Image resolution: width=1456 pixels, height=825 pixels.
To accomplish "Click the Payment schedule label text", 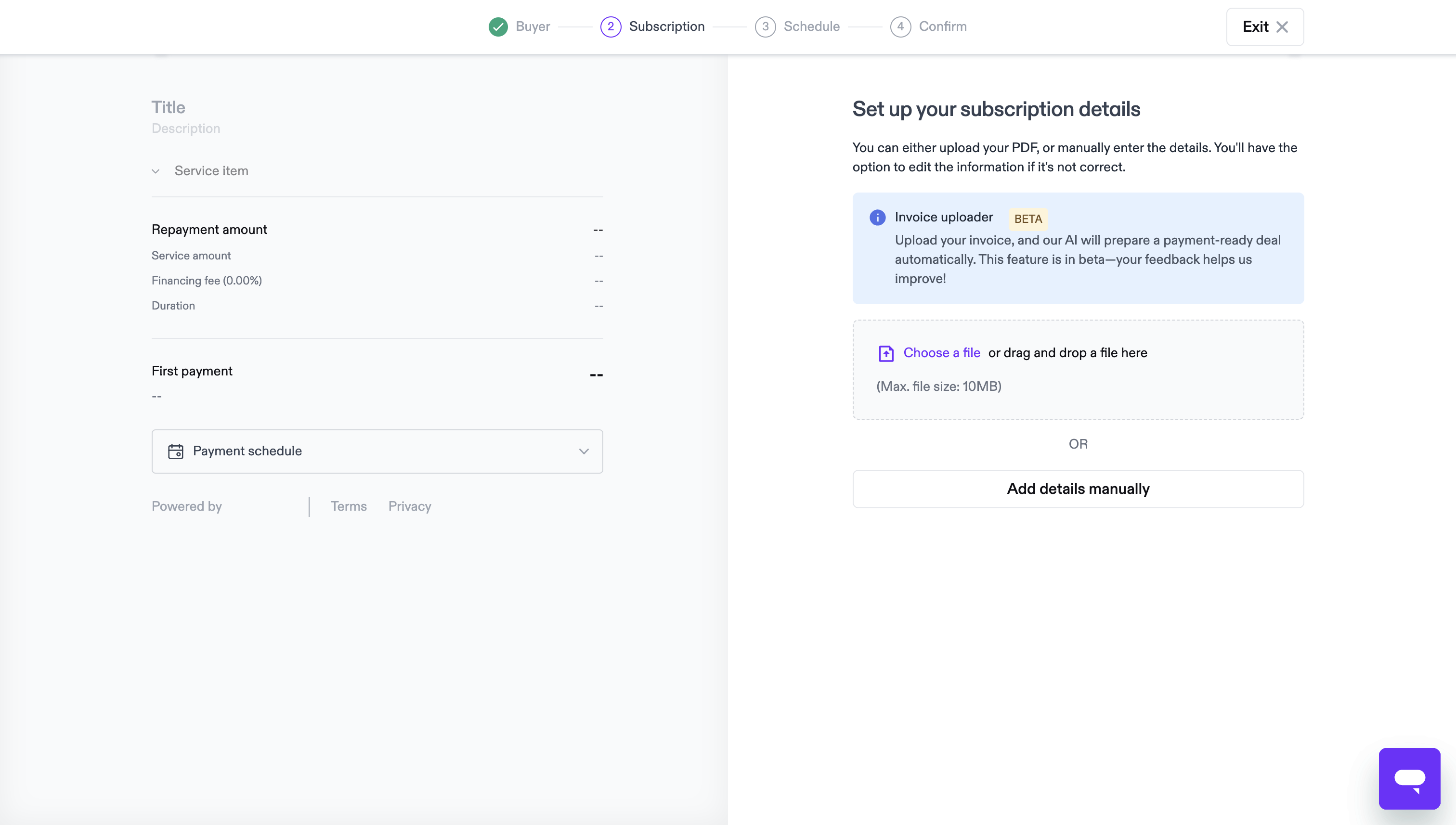I will click(247, 451).
